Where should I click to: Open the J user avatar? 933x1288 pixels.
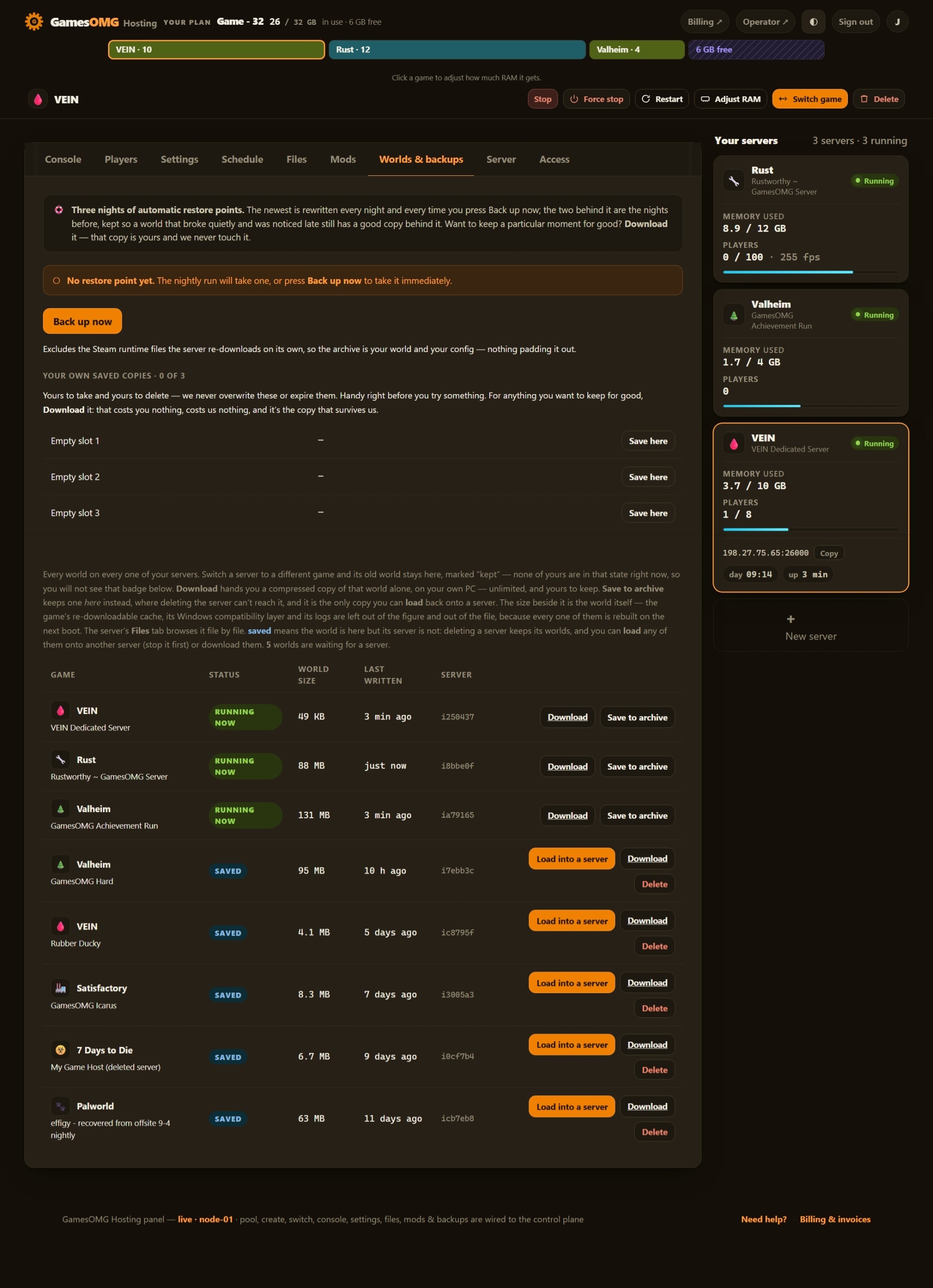click(897, 22)
